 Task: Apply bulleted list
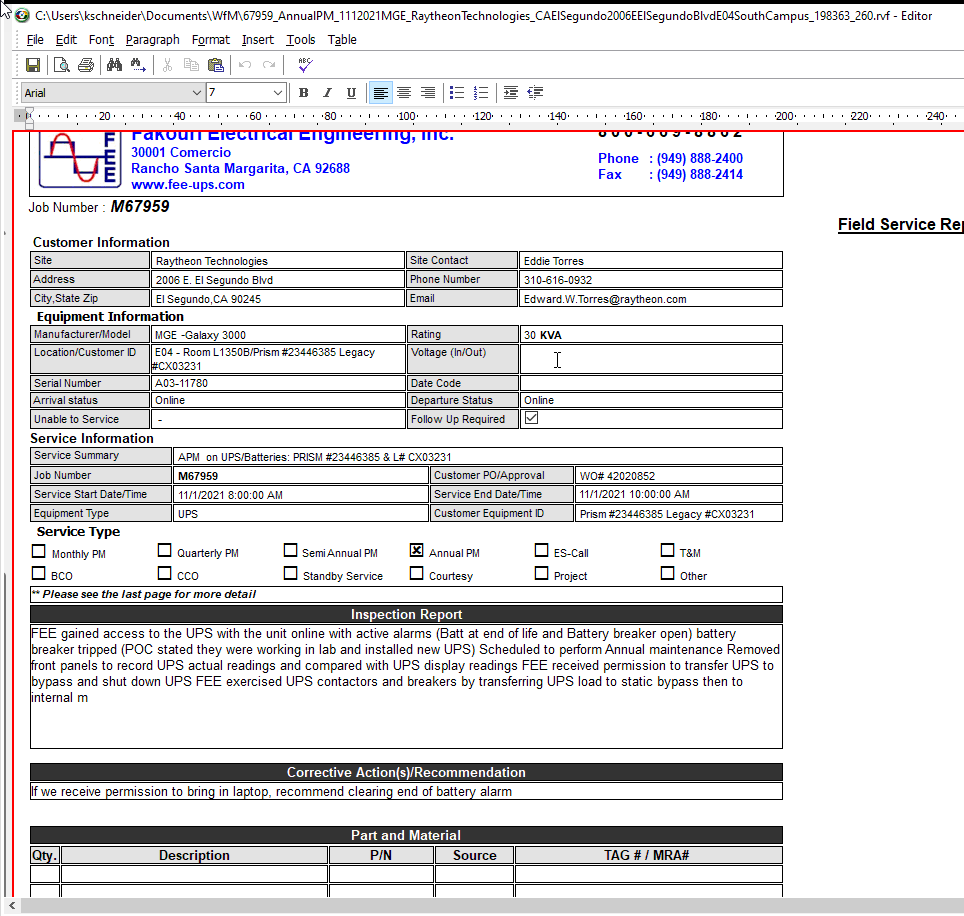click(457, 93)
